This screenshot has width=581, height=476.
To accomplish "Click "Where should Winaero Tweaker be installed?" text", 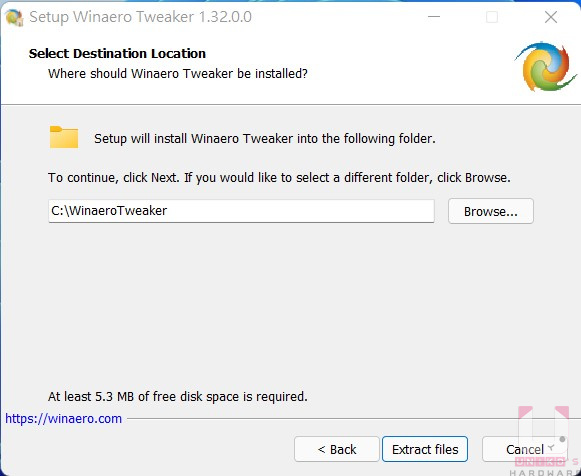I will [177, 73].
